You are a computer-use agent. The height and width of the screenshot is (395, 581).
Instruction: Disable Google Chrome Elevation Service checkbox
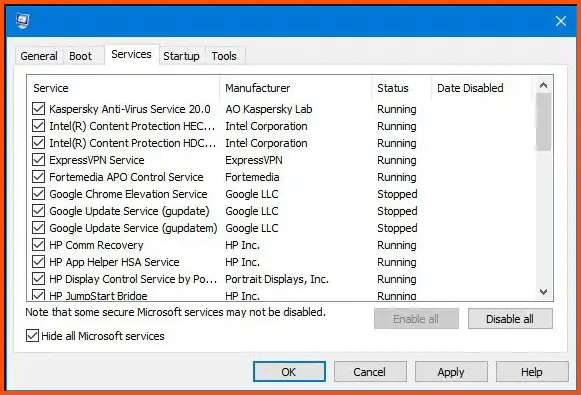(x=39, y=194)
